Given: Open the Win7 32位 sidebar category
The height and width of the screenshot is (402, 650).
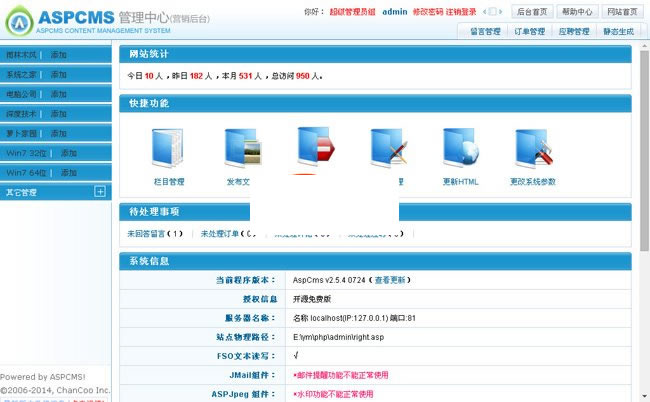Looking at the screenshot, I should (27, 153).
